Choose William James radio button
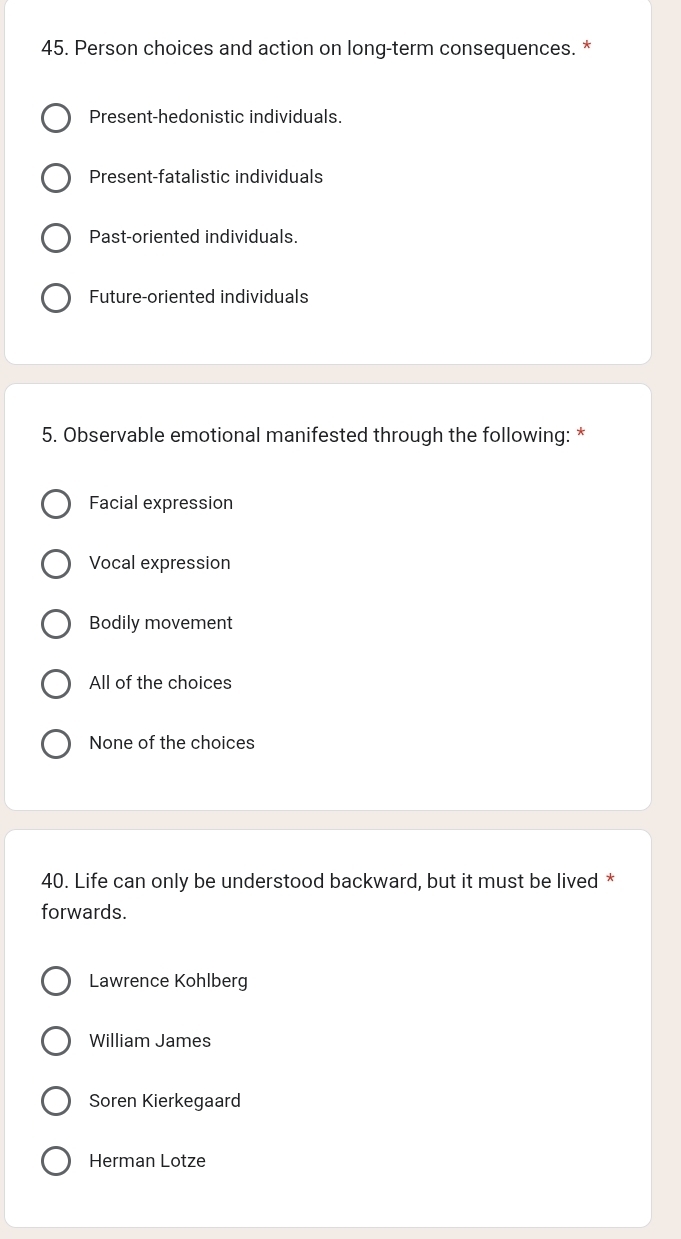The image size is (681, 1239). coord(56,1042)
